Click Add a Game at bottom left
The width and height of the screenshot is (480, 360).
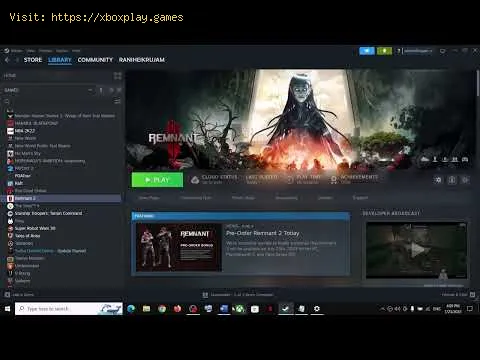click(x=19, y=295)
